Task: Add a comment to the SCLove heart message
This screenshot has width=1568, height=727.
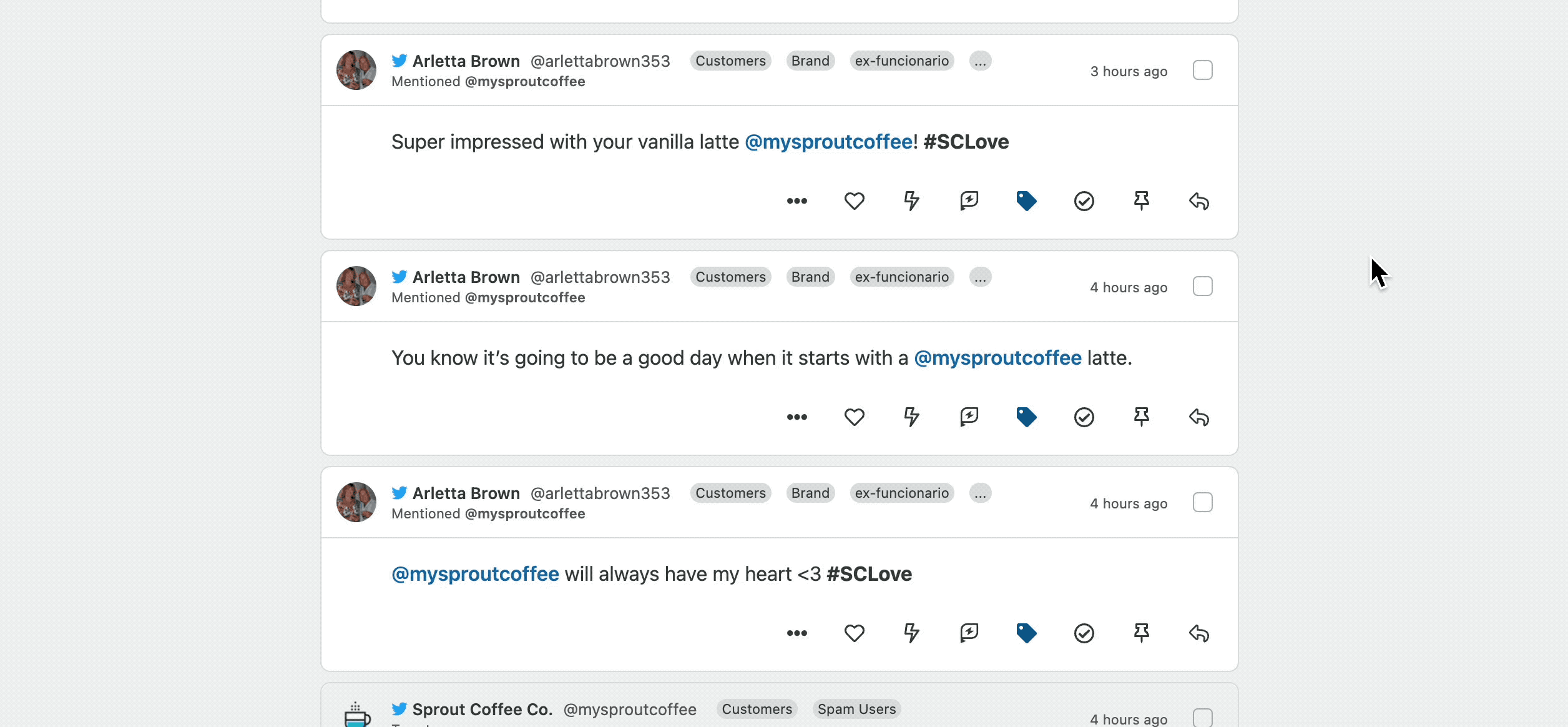Action: (x=969, y=633)
